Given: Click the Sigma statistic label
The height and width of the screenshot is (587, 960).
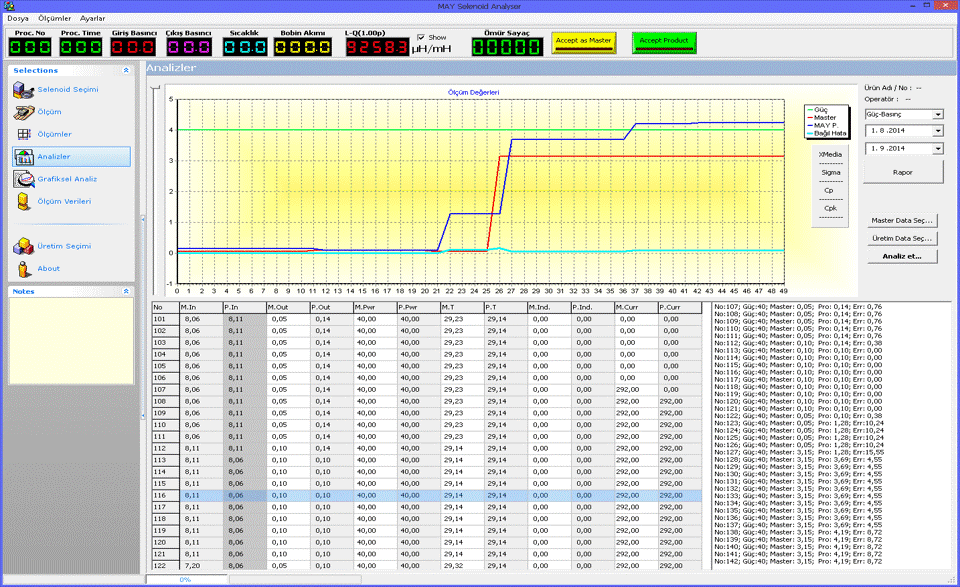Looking at the screenshot, I should tap(830, 173).
